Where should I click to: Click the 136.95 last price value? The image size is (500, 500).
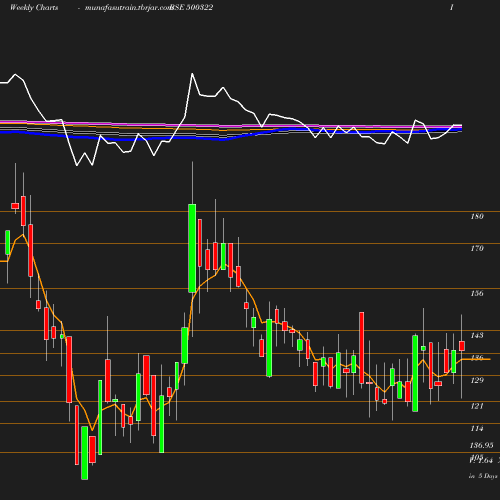[482, 446]
